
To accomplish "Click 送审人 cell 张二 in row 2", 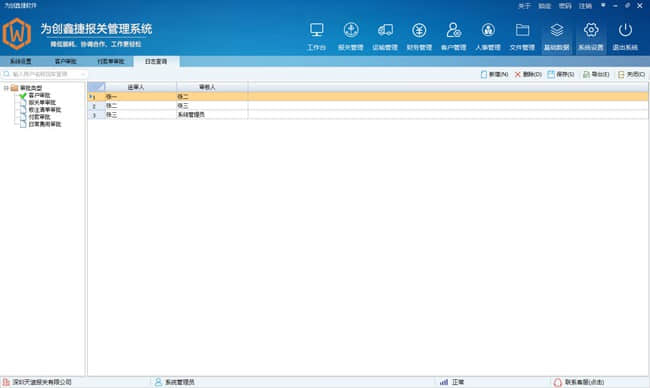I will pyautogui.click(x=141, y=106).
